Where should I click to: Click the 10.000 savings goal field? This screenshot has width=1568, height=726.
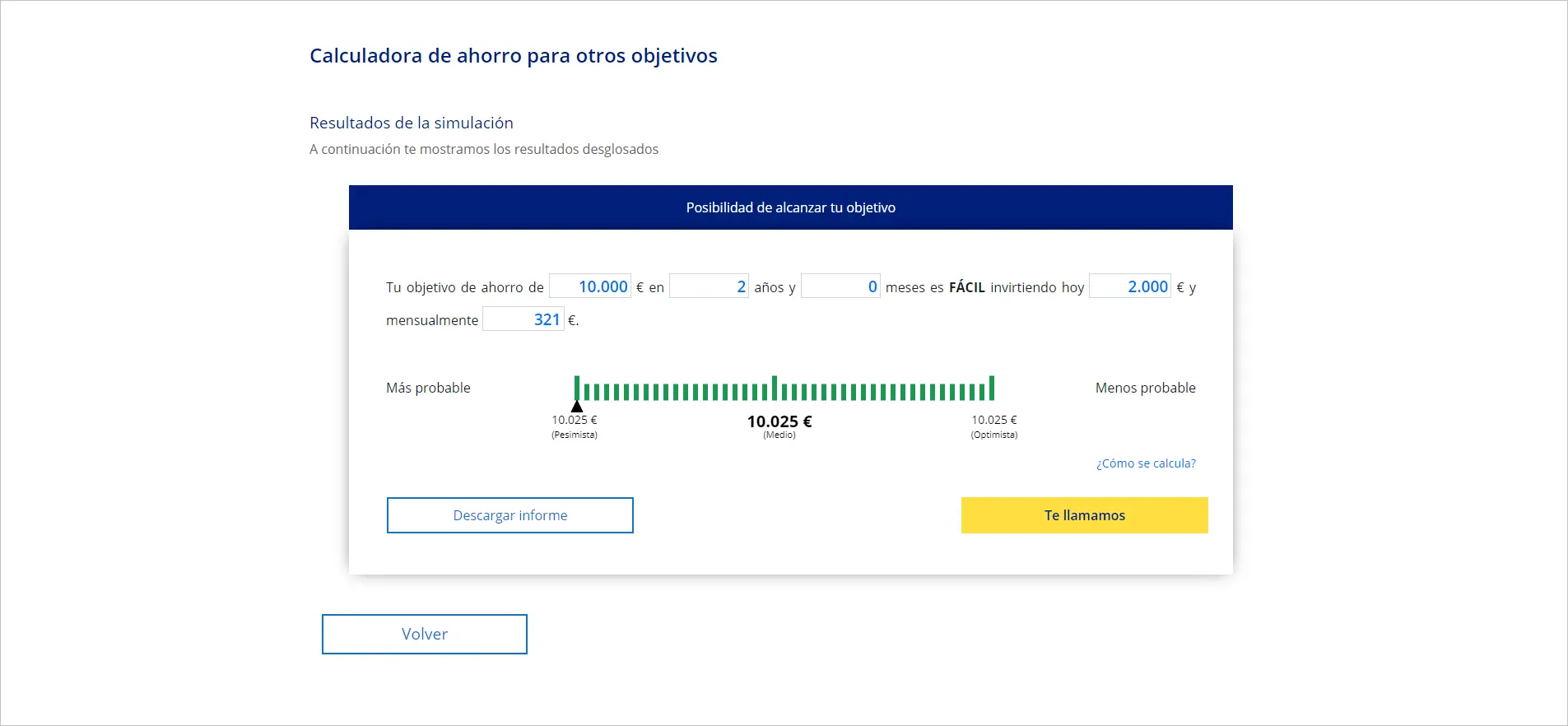[x=590, y=286]
